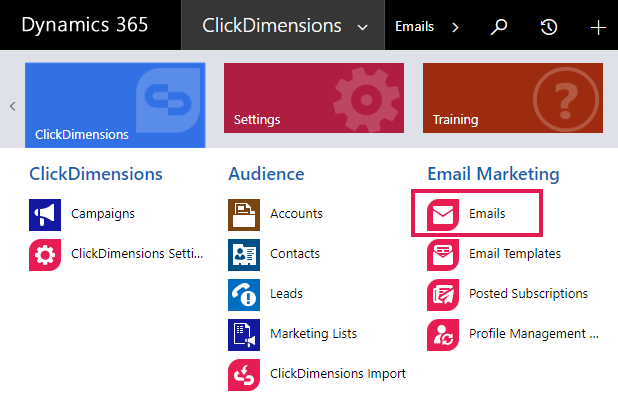Click the ClickDimensions Settings gear icon
The image size is (618, 409).
click(x=45, y=255)
